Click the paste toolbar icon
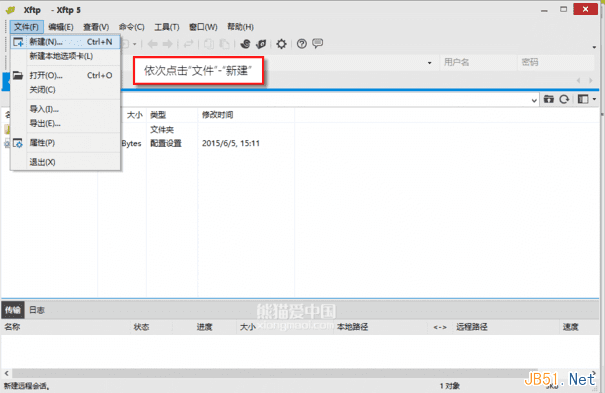 click(x=224, y=44)
